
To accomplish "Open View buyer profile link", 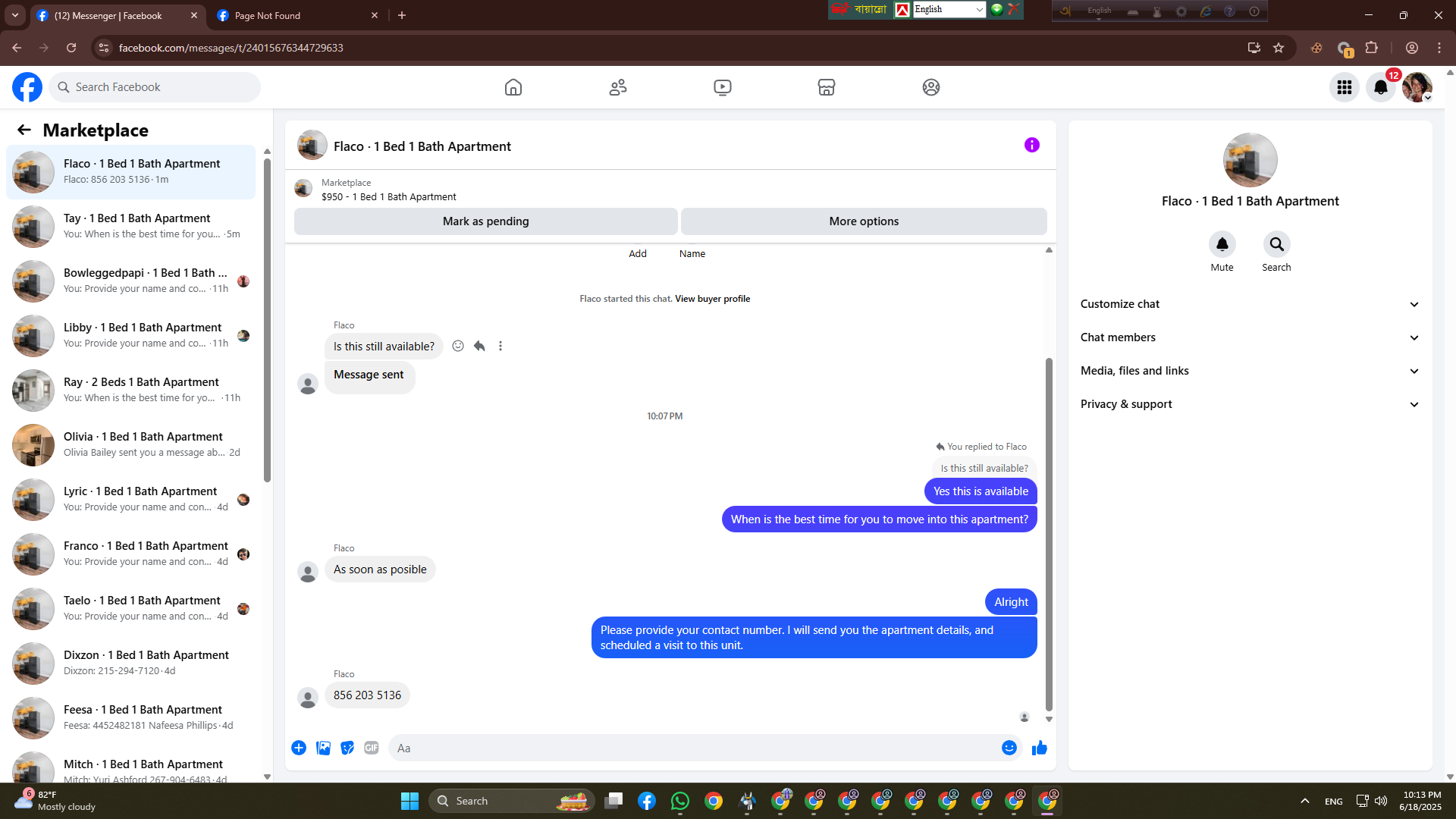I will [712, 299].
